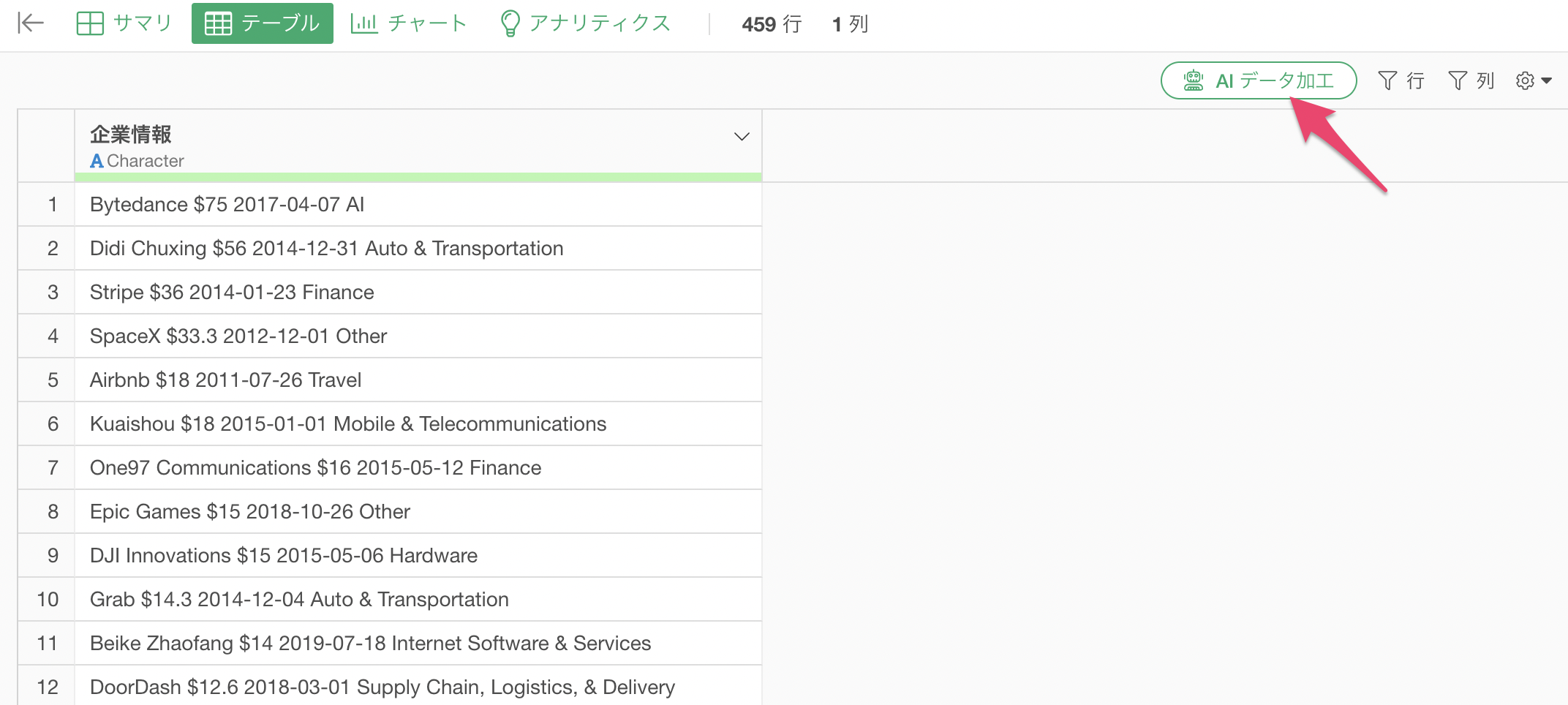Click the 企業情報 column header
The height and width of the screenshot is (705, 1568).
(x=132, y=135)
